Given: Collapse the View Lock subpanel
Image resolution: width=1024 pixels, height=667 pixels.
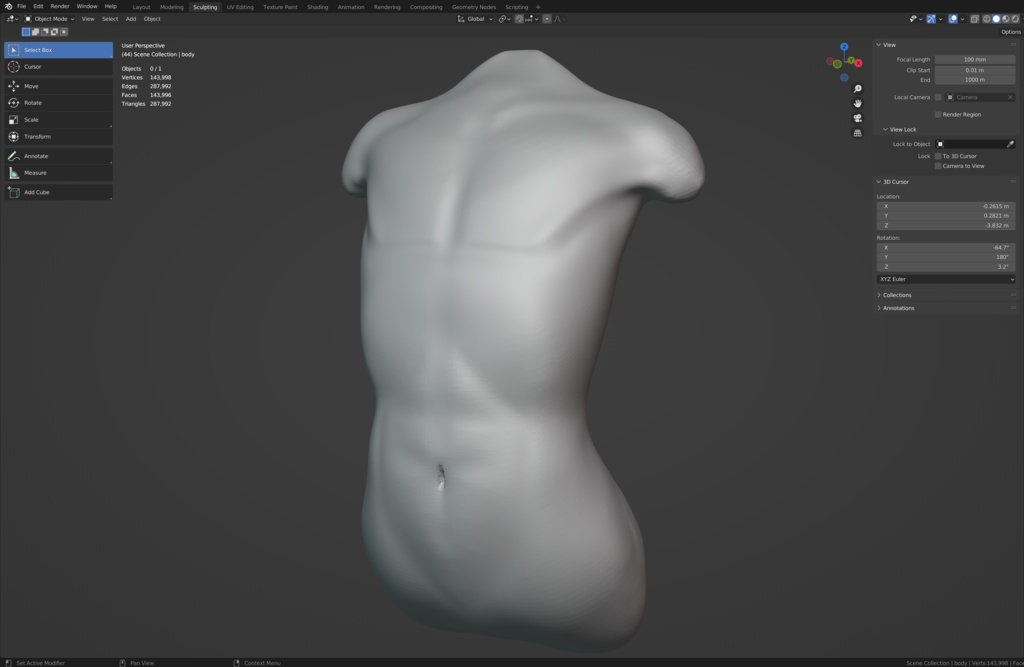Looking at the screenshot, I should (x=886, y=129).
